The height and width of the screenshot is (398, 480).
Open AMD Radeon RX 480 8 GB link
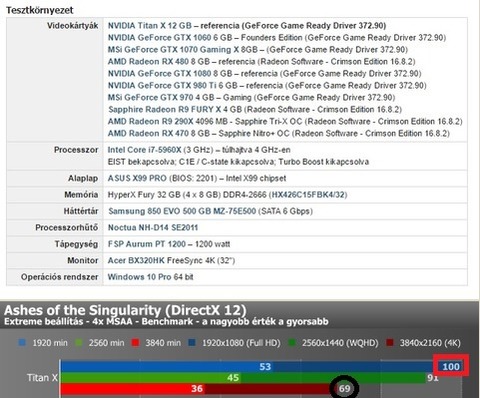159,62
